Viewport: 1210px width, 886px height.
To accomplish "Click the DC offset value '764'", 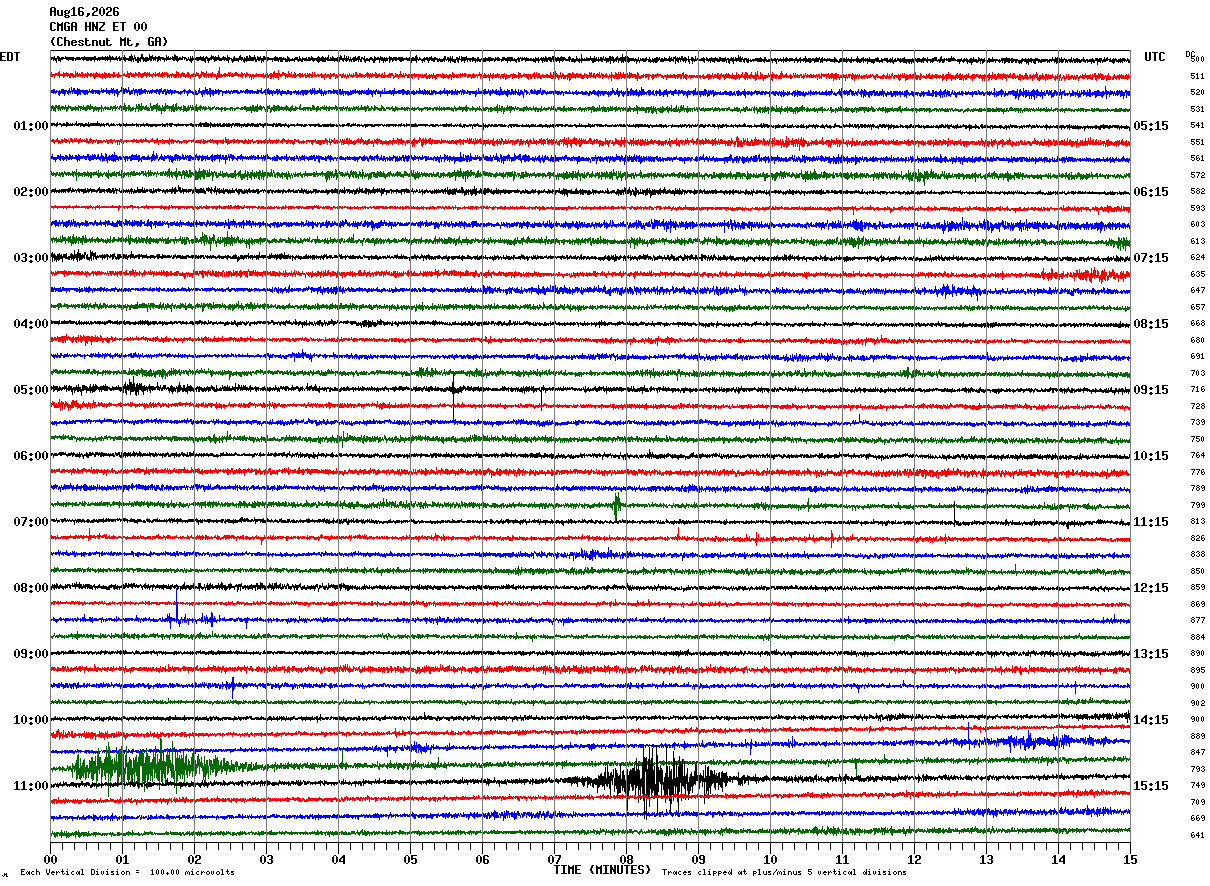I will click(1197, 456).
